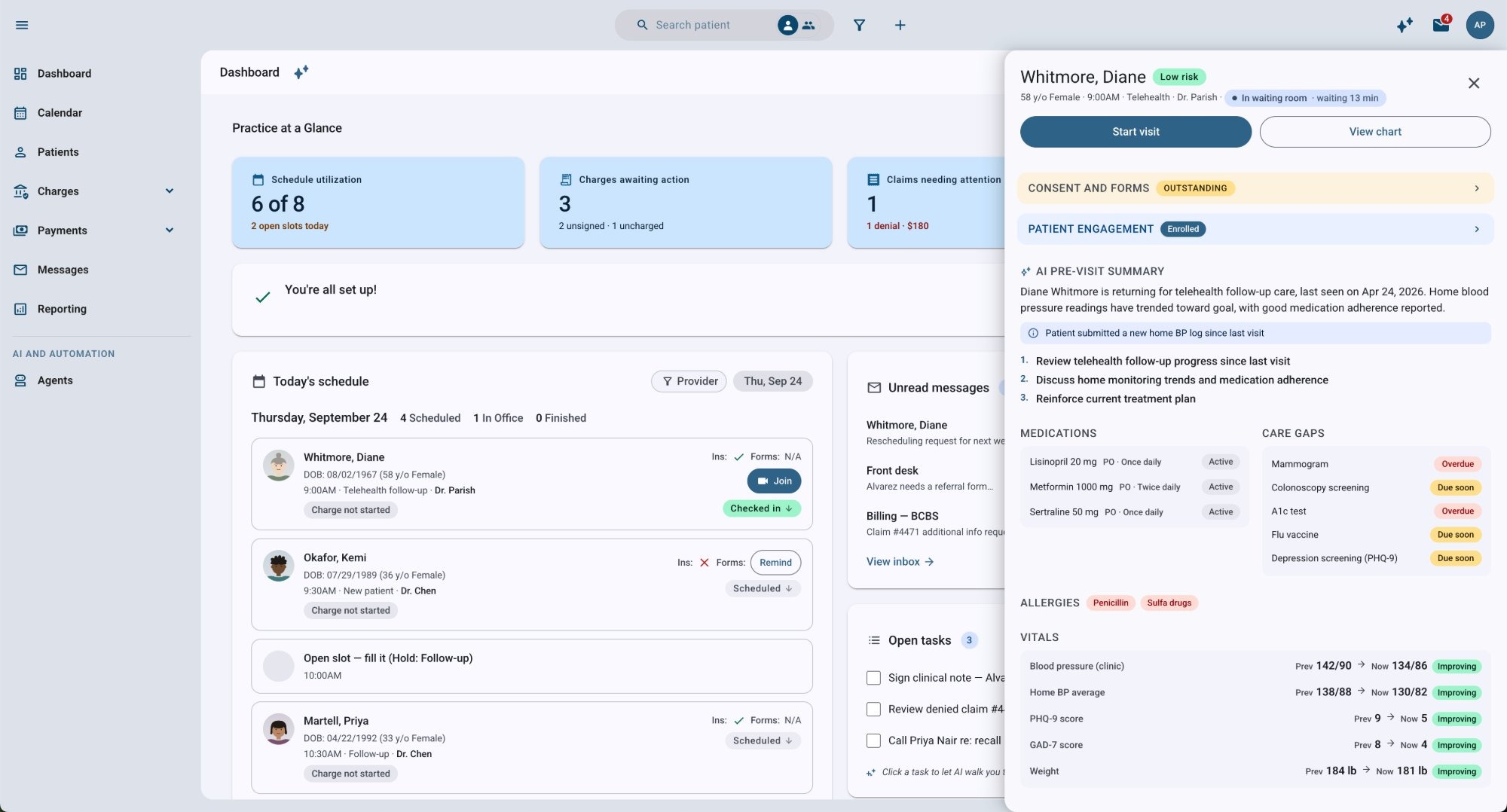This screenshot has height=812, width=1507.
Task: Click the filter funnel icon in top bar
Action: [x=859, y=25]
